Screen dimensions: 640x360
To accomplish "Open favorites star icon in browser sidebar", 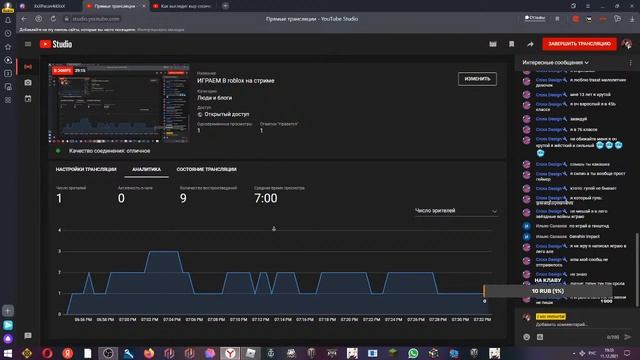I will 8,47.
